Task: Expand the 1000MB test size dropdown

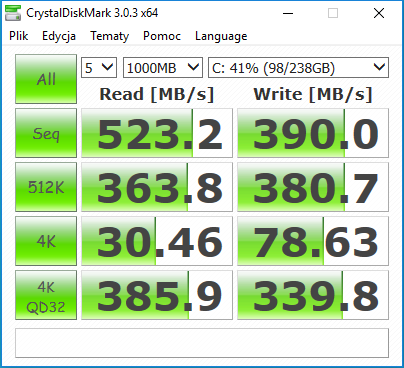Action: click(163, 68)
